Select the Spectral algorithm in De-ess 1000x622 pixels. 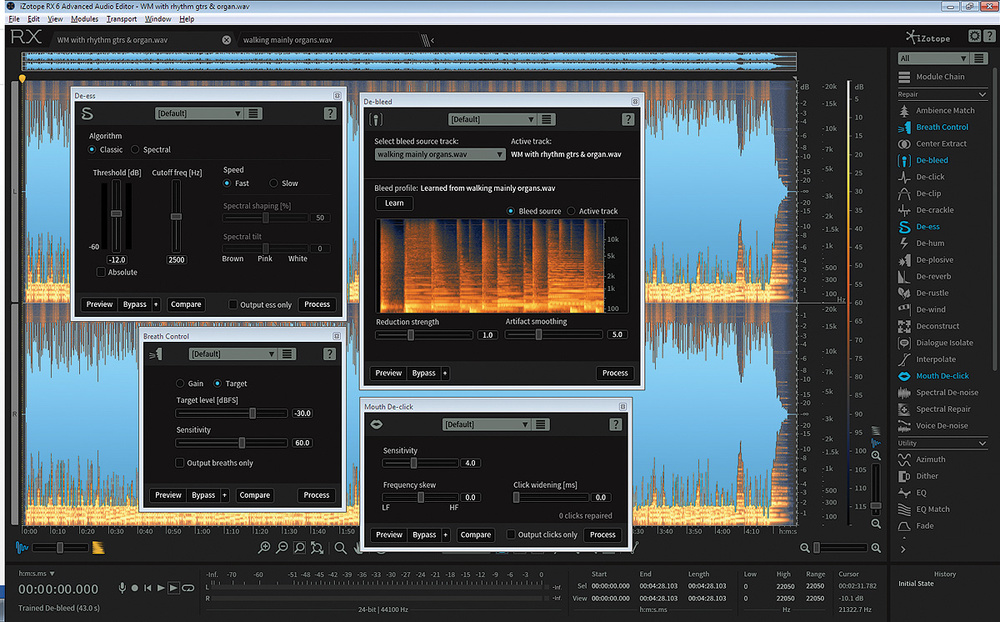point(135,149)
